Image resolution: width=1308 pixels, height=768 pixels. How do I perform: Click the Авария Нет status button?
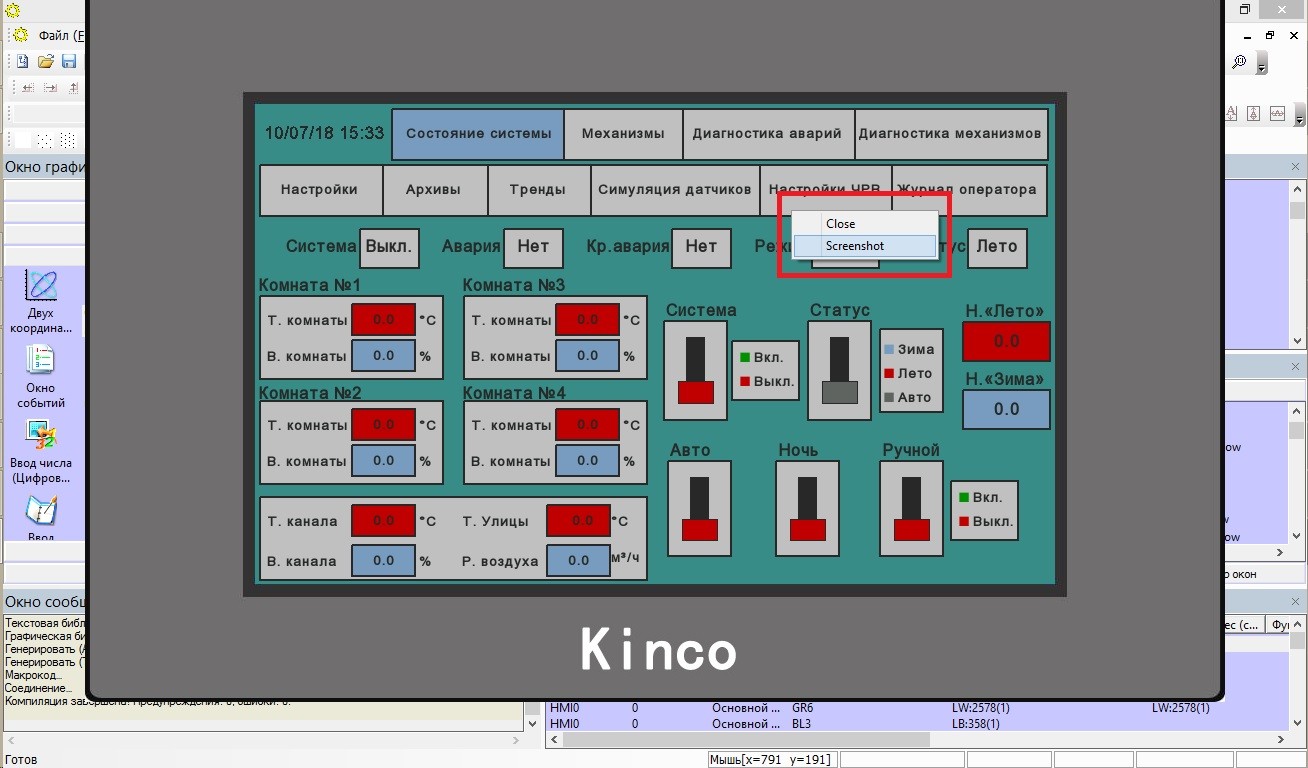tap(533, 247)
